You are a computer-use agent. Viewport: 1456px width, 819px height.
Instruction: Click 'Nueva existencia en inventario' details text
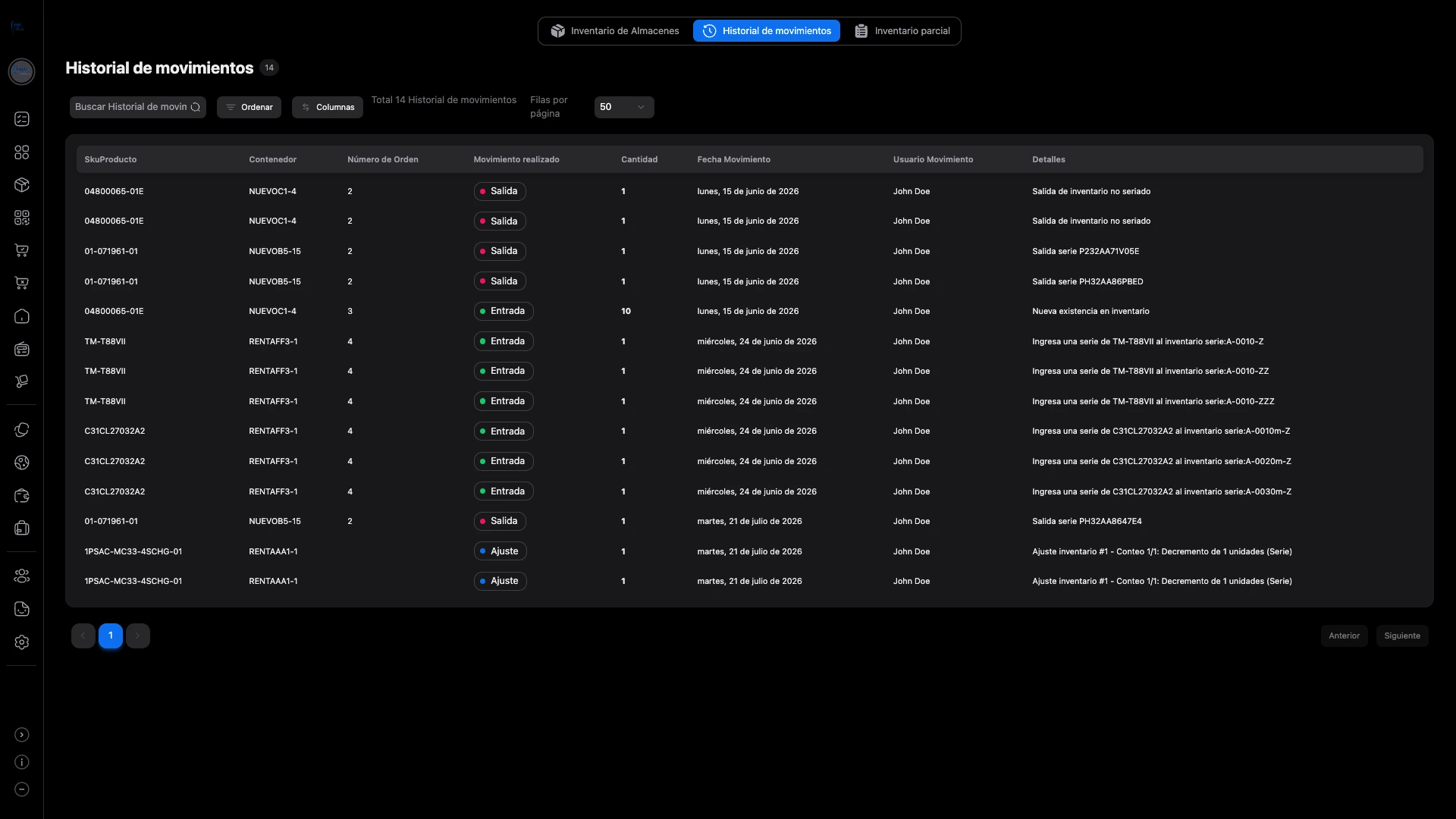[x=1090, y=311]
